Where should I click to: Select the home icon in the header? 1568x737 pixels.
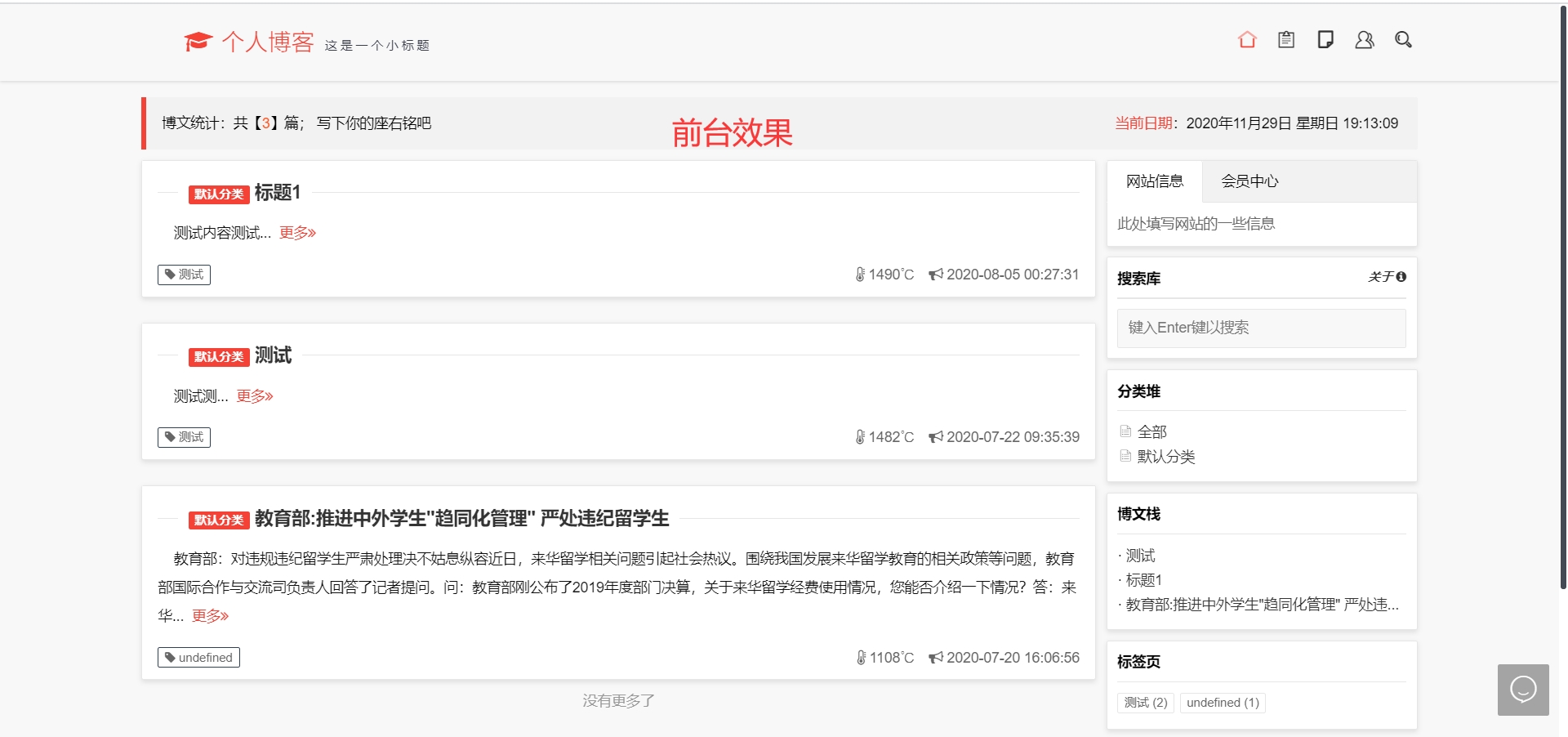(1247, 39)
